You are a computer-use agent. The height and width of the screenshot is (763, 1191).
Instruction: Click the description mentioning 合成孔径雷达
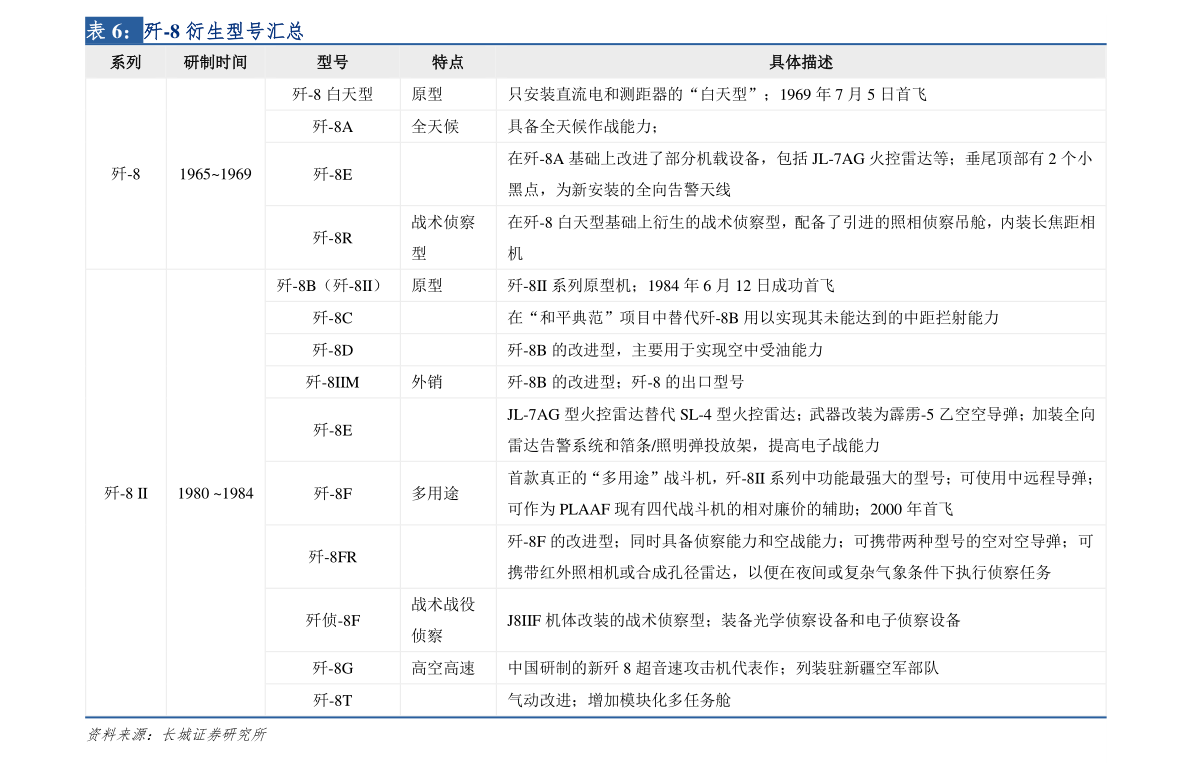[x=801, y=556]
